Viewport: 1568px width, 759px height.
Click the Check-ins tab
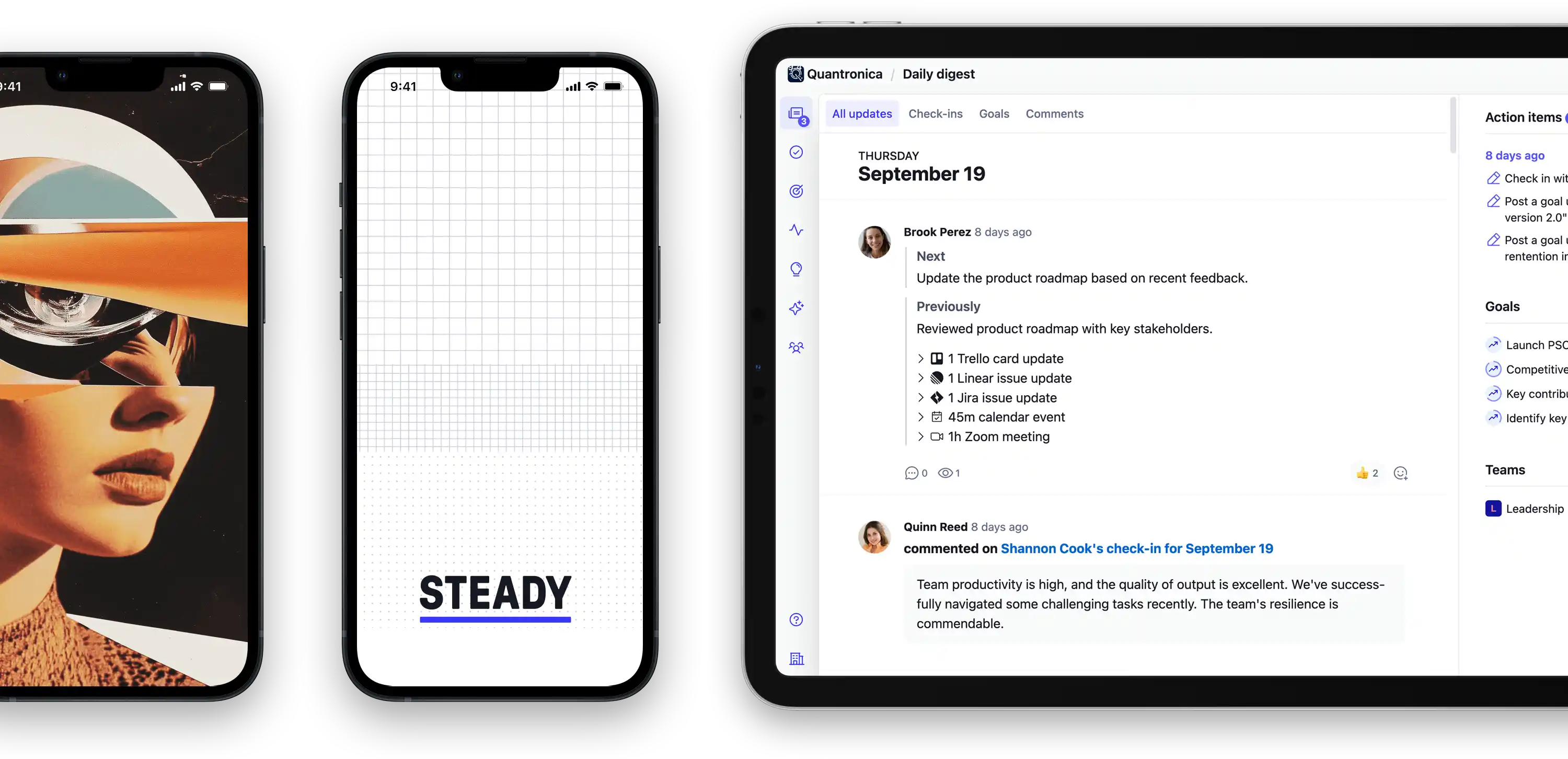point(935,113)
